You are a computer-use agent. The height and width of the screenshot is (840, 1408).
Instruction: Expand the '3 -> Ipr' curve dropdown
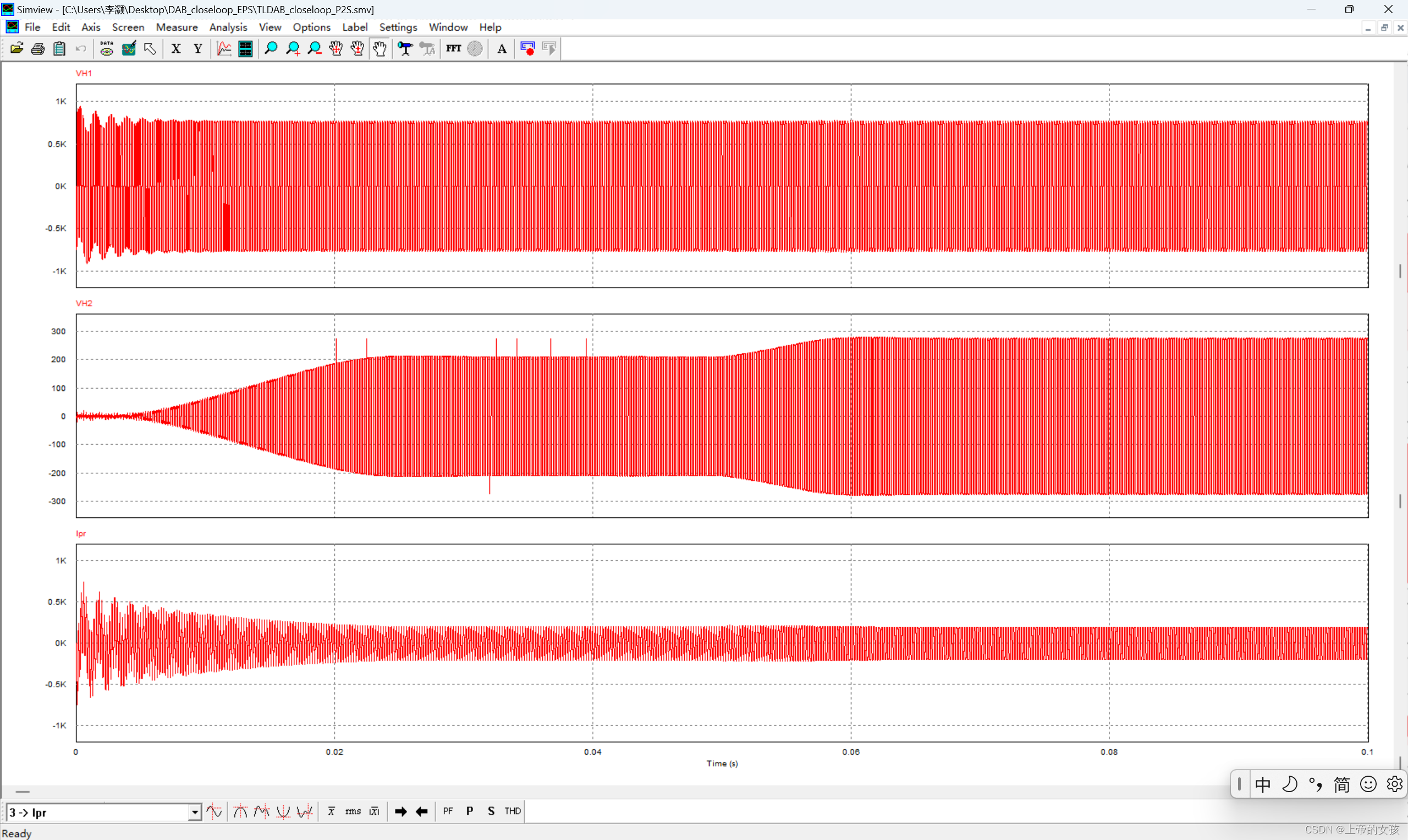coord(195,813)
